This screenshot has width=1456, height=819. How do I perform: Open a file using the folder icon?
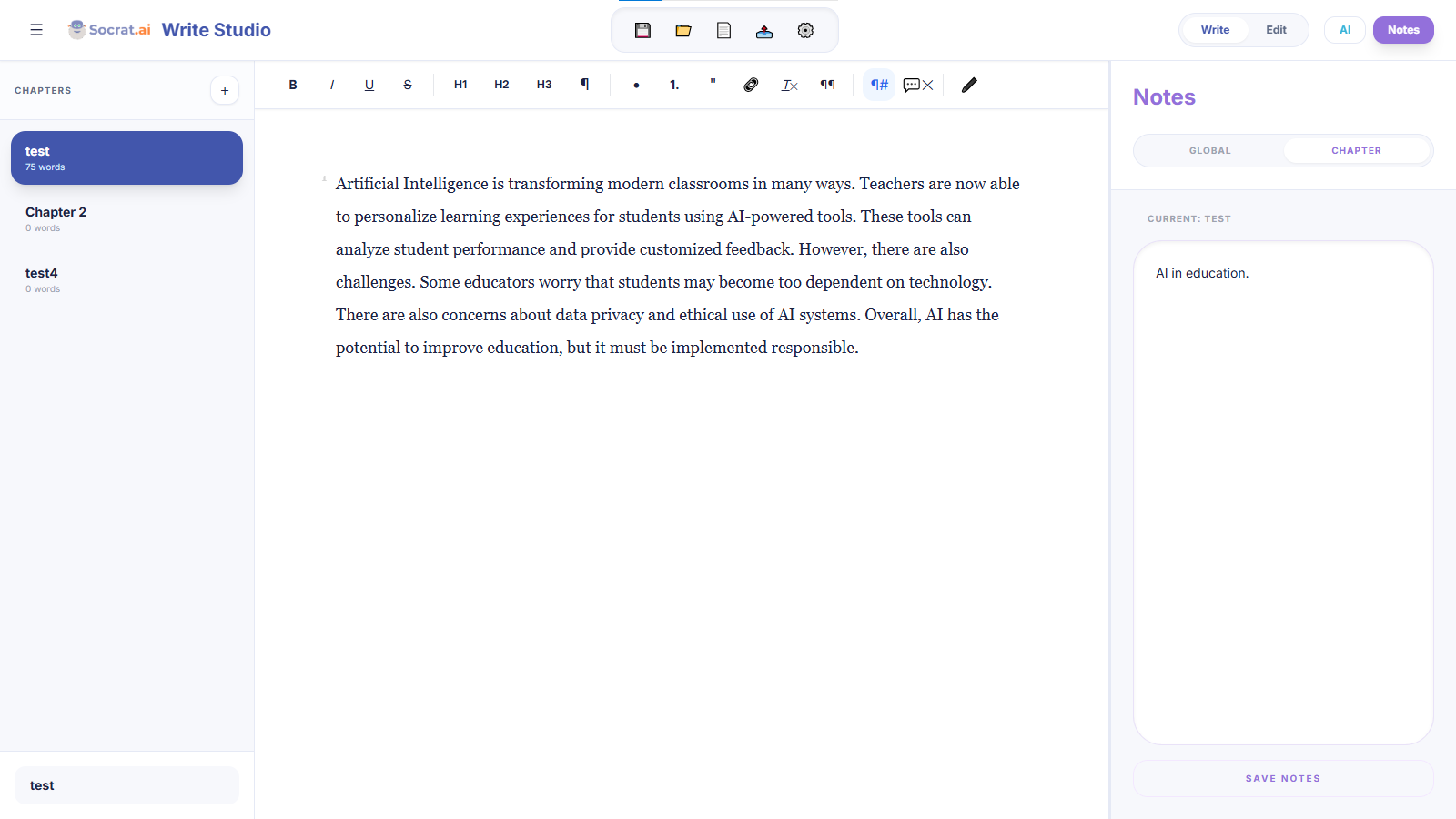(682, 30)
